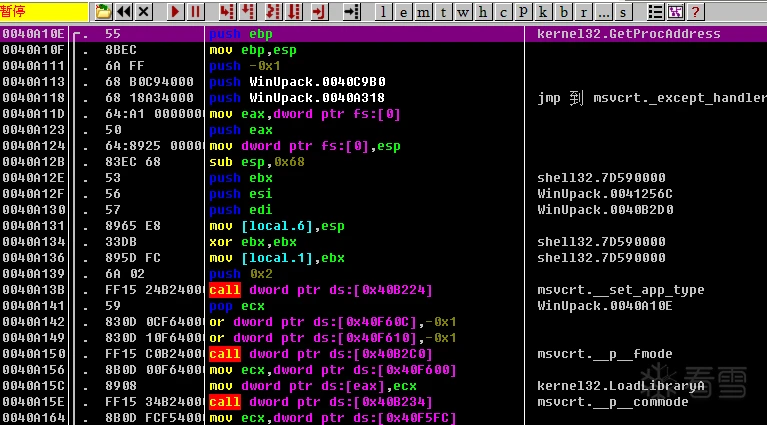Open the Handles window with 'h' button
The height and width of the screenshot is (425, 767).
[x=483, y=12]
